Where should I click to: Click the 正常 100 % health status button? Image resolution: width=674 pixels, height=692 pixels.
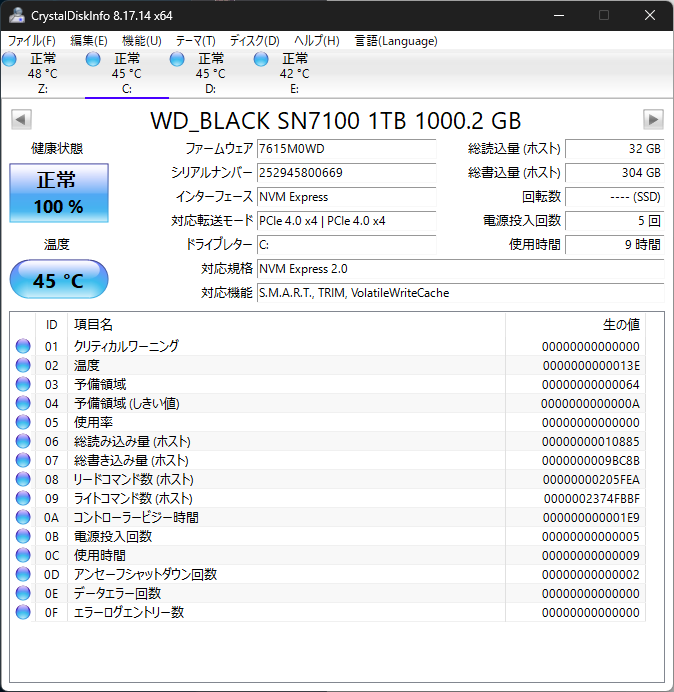tap(59, 193)
